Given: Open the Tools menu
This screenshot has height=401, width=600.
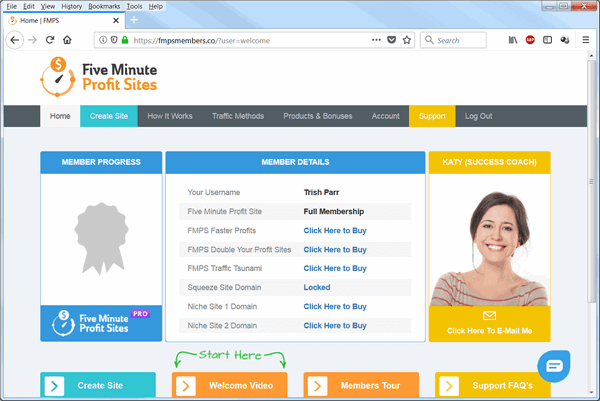Looking at the screenshot, I should coord(134,6).
